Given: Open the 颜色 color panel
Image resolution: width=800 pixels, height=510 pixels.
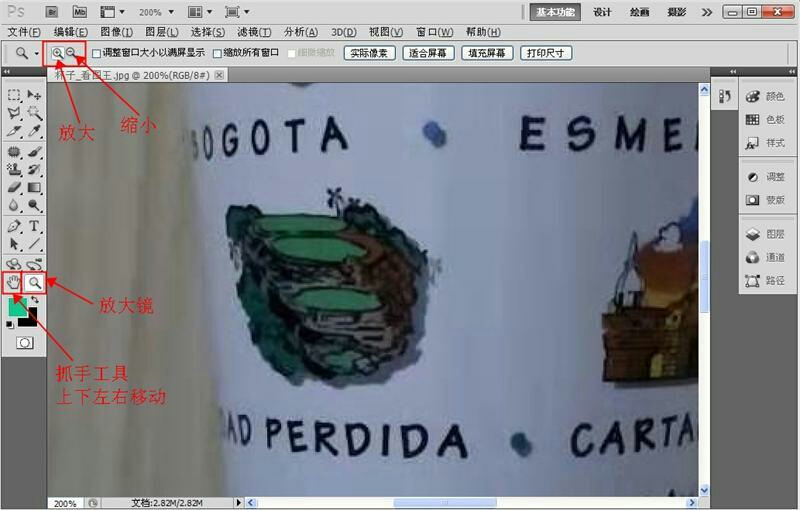Looking at the screenshot, I should (765, 96).
